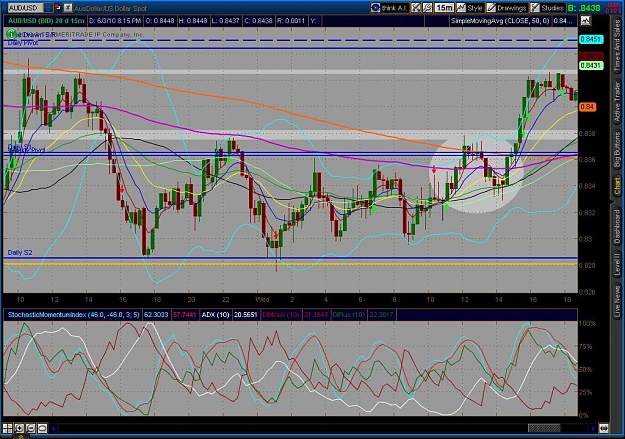
Task: Open the Big Buttons side tab
Action: 617,149
